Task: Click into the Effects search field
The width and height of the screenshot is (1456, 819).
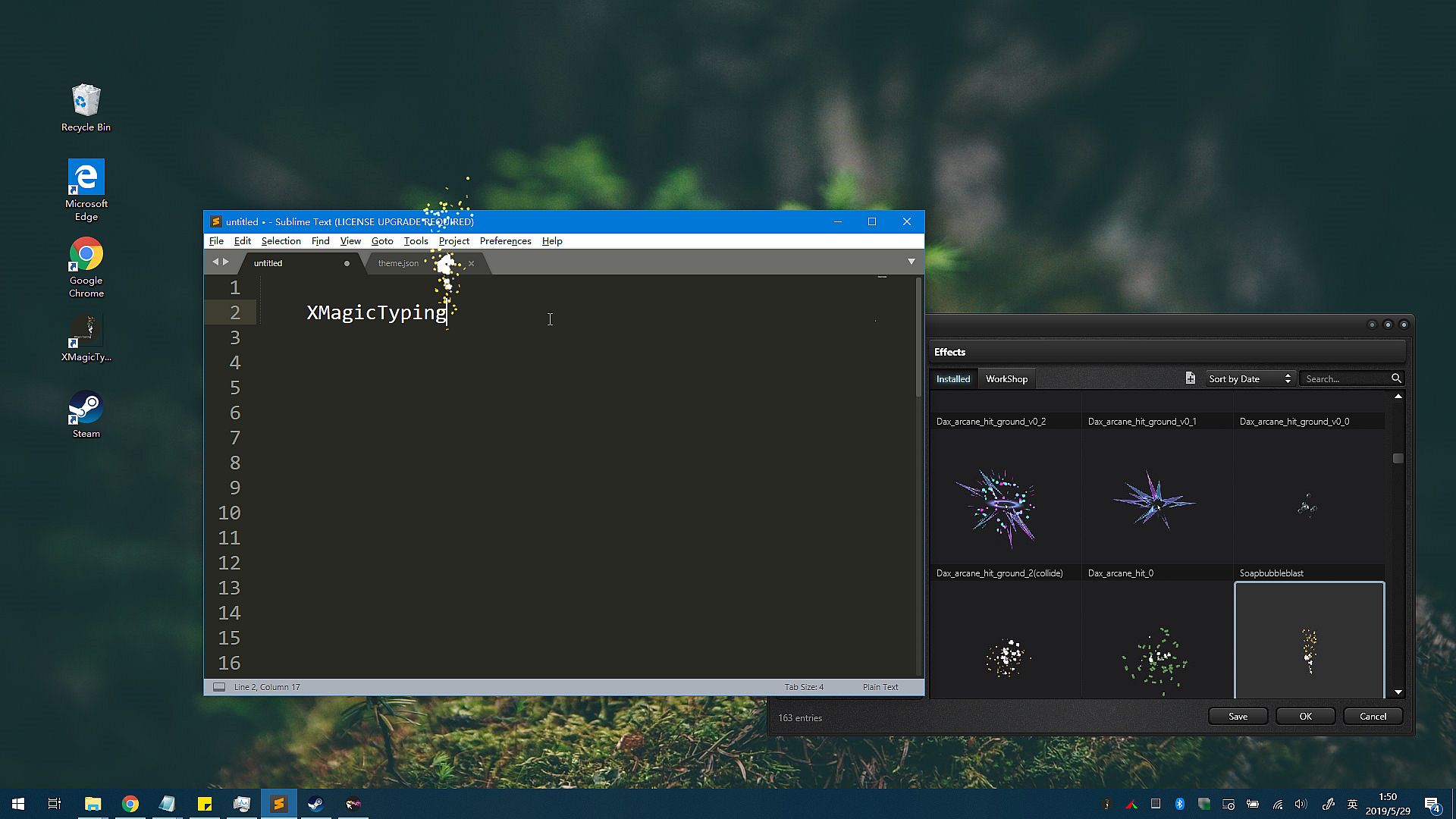Action: [1345, 378]
